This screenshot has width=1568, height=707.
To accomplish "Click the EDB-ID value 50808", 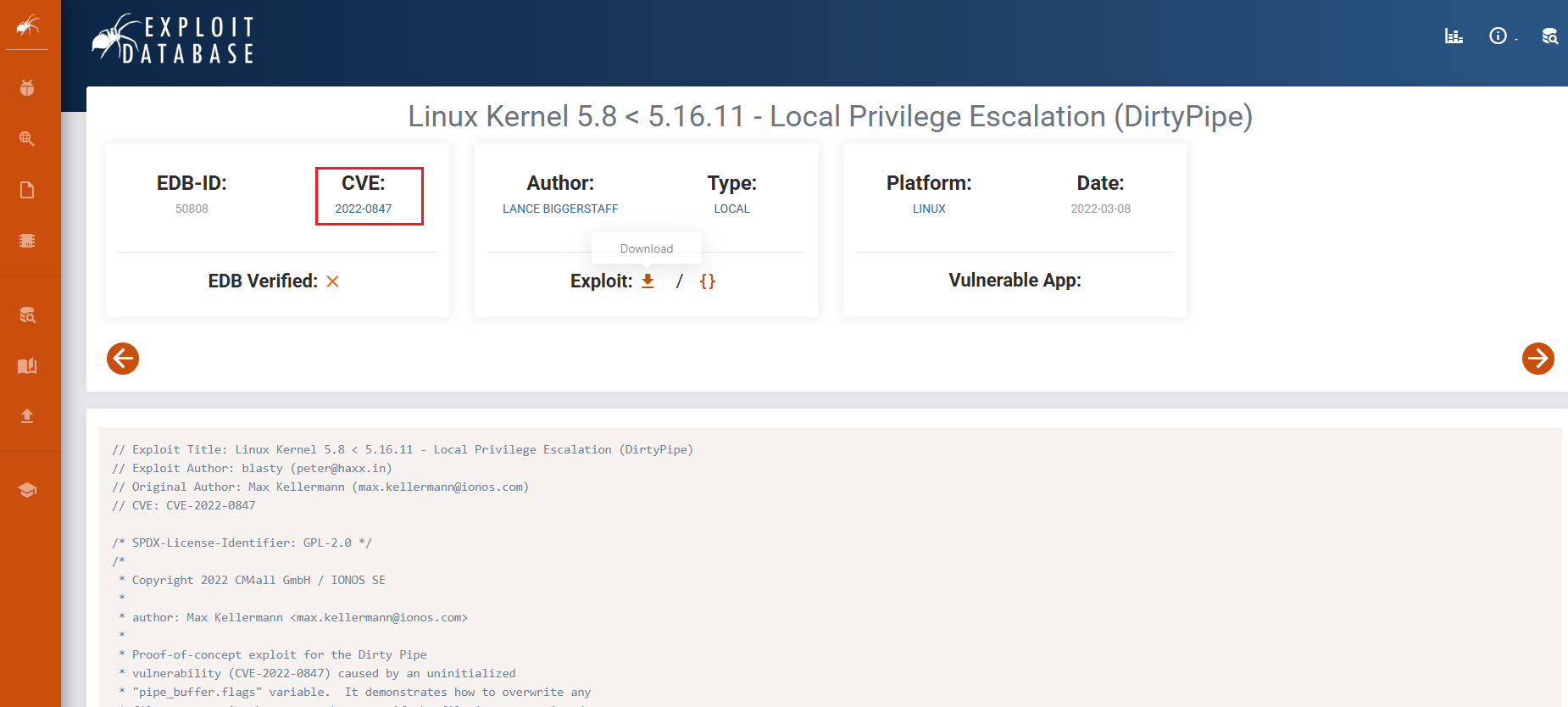I will 192,209.
